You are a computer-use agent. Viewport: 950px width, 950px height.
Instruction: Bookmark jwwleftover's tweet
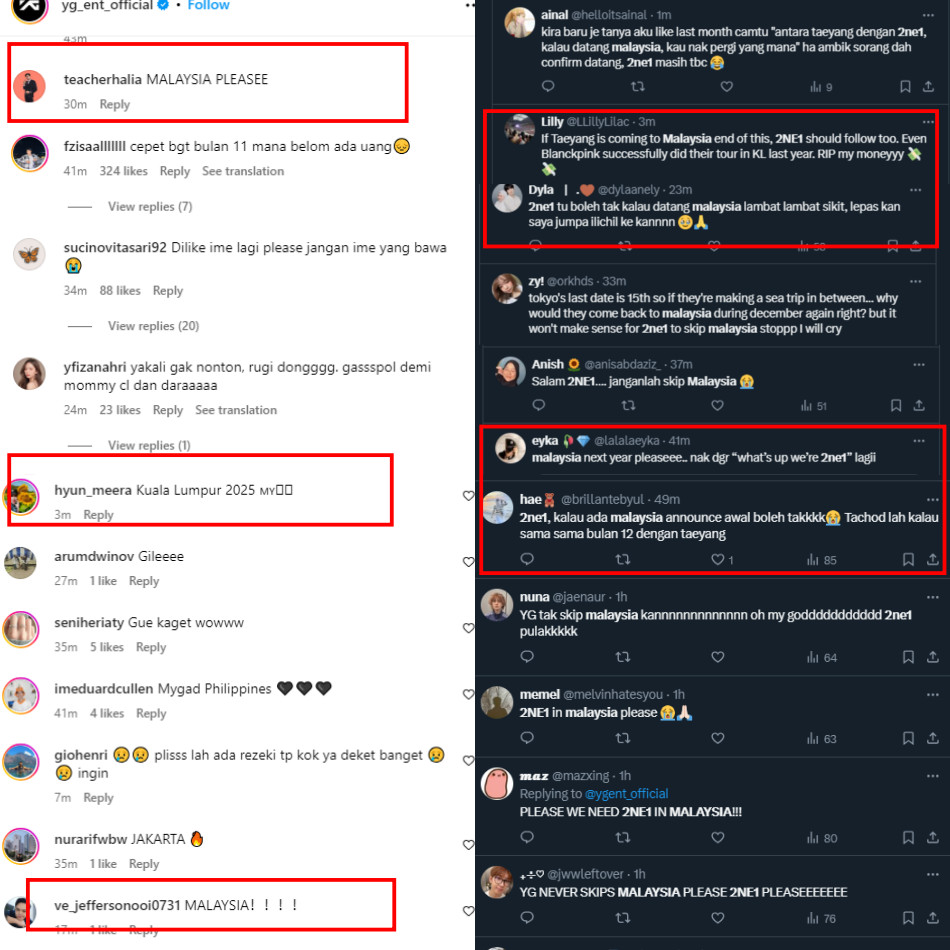(908, 918)
